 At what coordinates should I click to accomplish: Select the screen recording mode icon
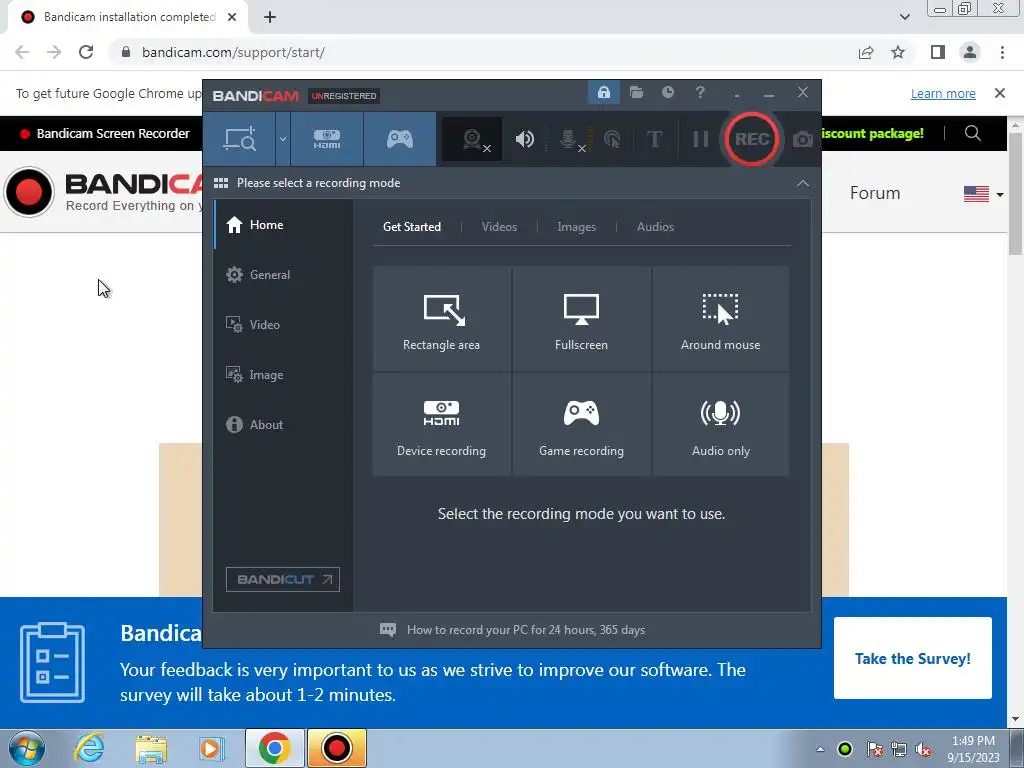240,139
